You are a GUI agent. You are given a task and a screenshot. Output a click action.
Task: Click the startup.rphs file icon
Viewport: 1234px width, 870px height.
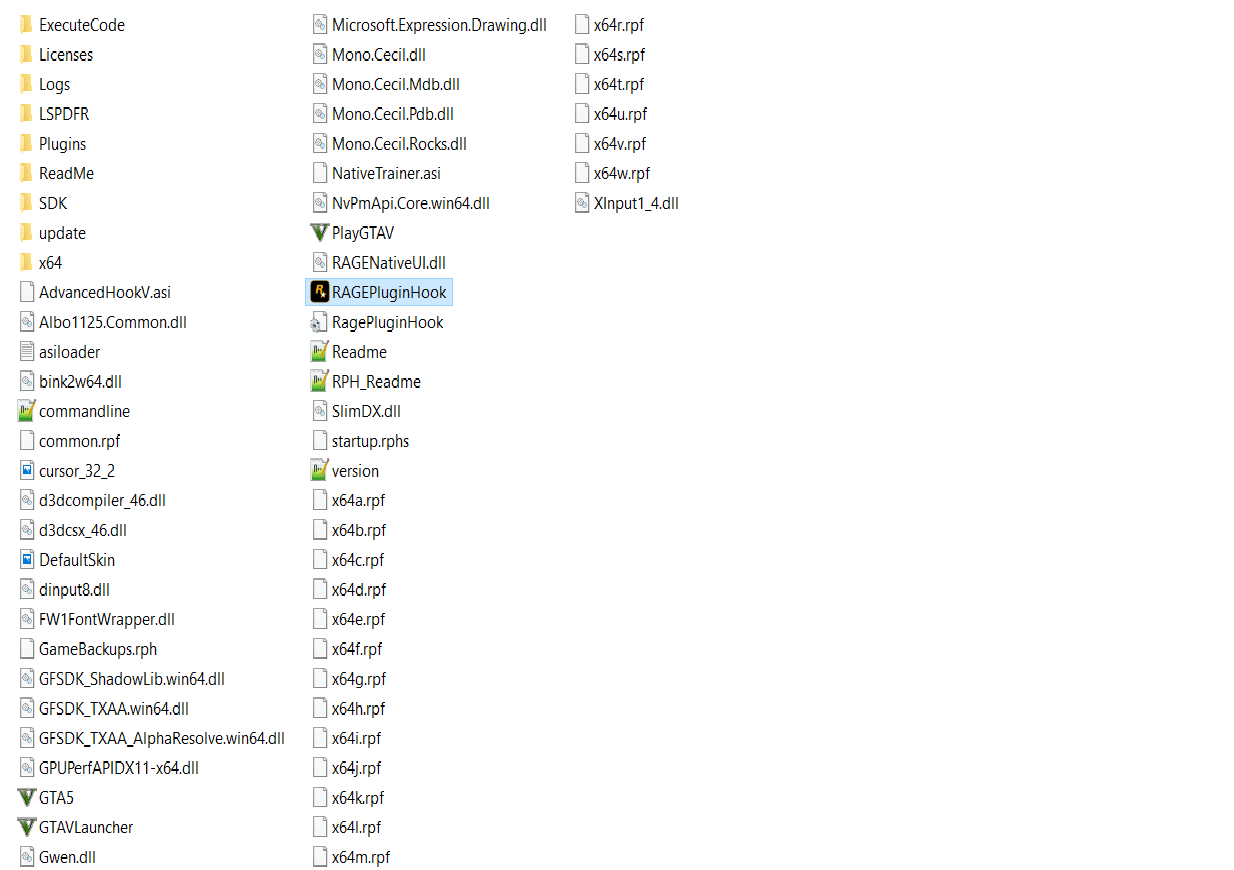click(320, 441)
